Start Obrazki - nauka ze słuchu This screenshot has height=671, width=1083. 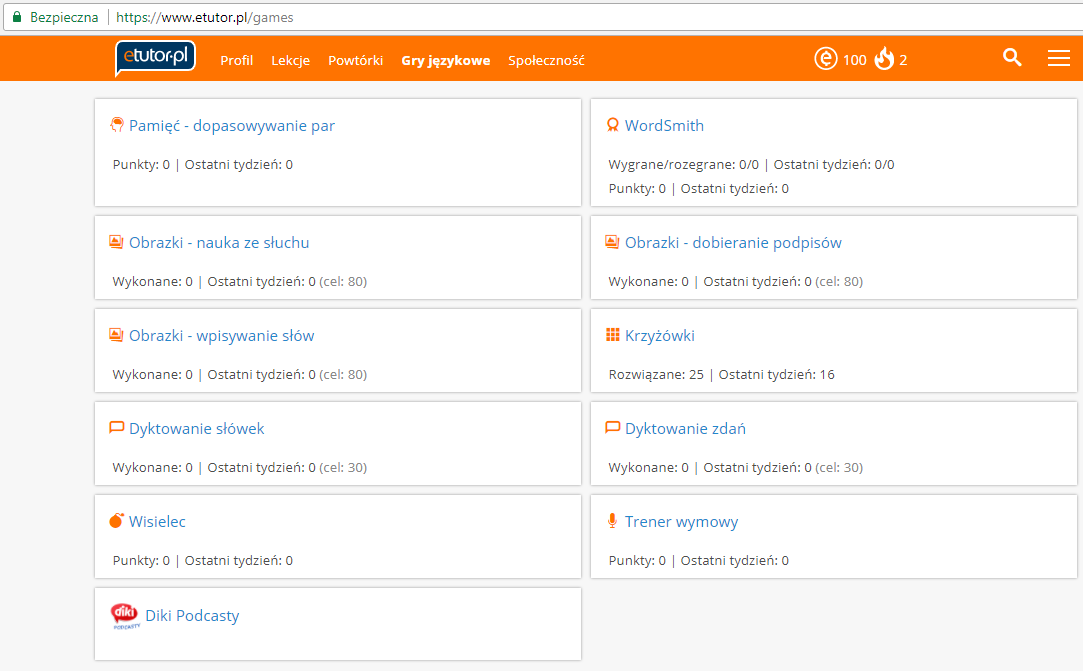(x=219, y=243)
